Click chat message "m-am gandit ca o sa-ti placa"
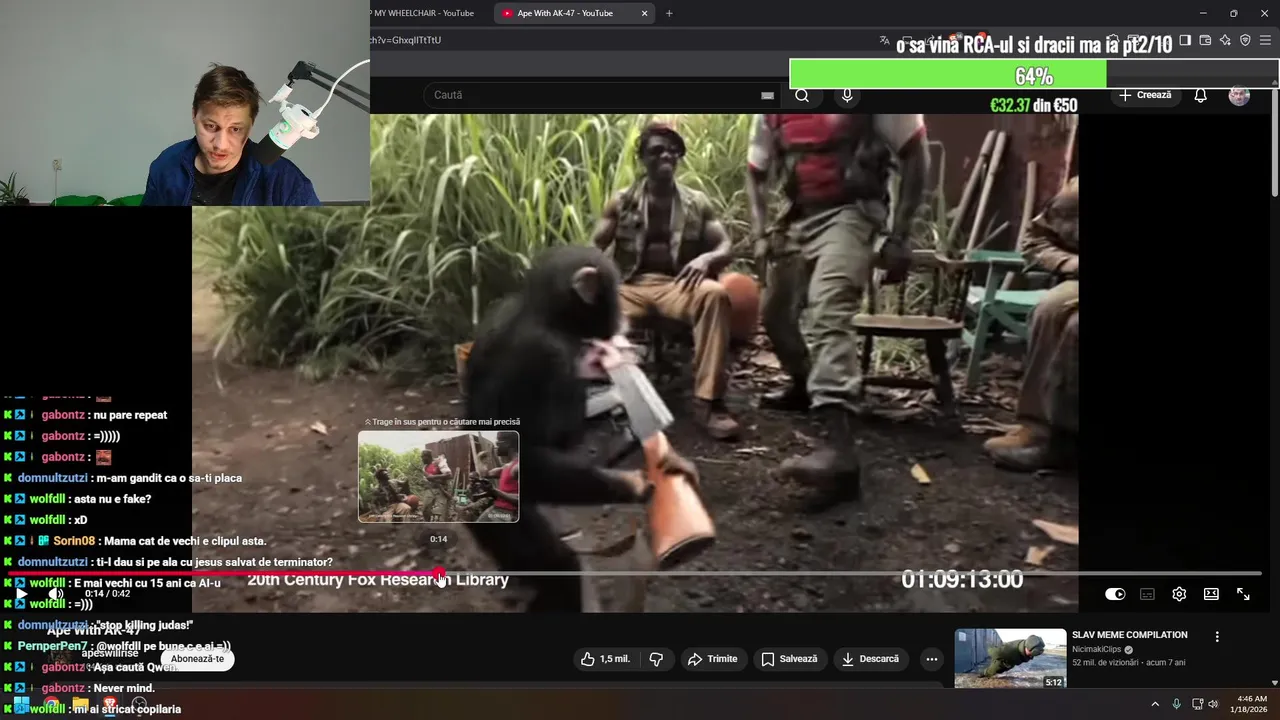Image resolution: width=1280 pixels, height=720 pixels. pyautogui.click(x=166, y=478)
